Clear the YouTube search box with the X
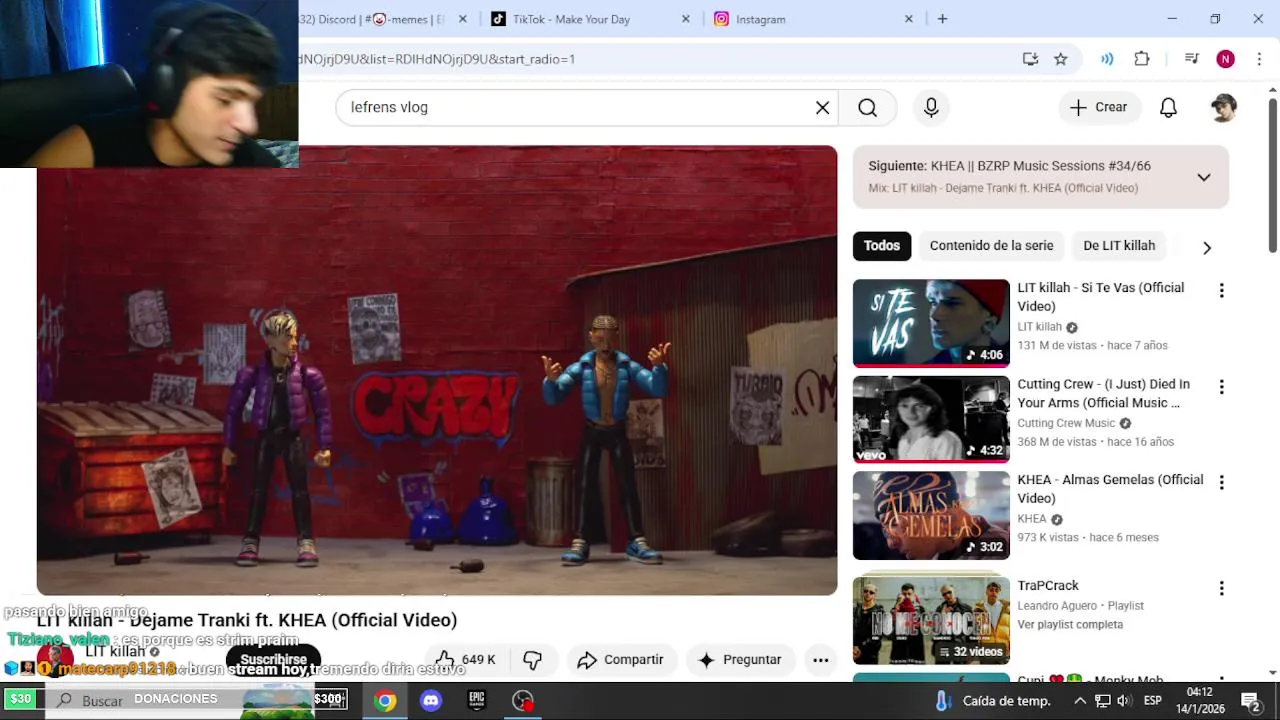Screen dimensions: 1280x720 click(822, 108)
